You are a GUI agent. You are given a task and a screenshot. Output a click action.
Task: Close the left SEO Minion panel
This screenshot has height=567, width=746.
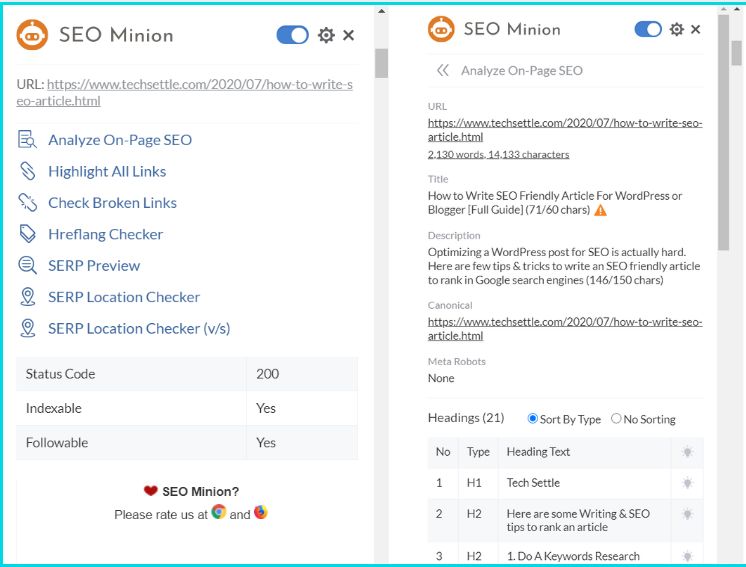(348, 35)
